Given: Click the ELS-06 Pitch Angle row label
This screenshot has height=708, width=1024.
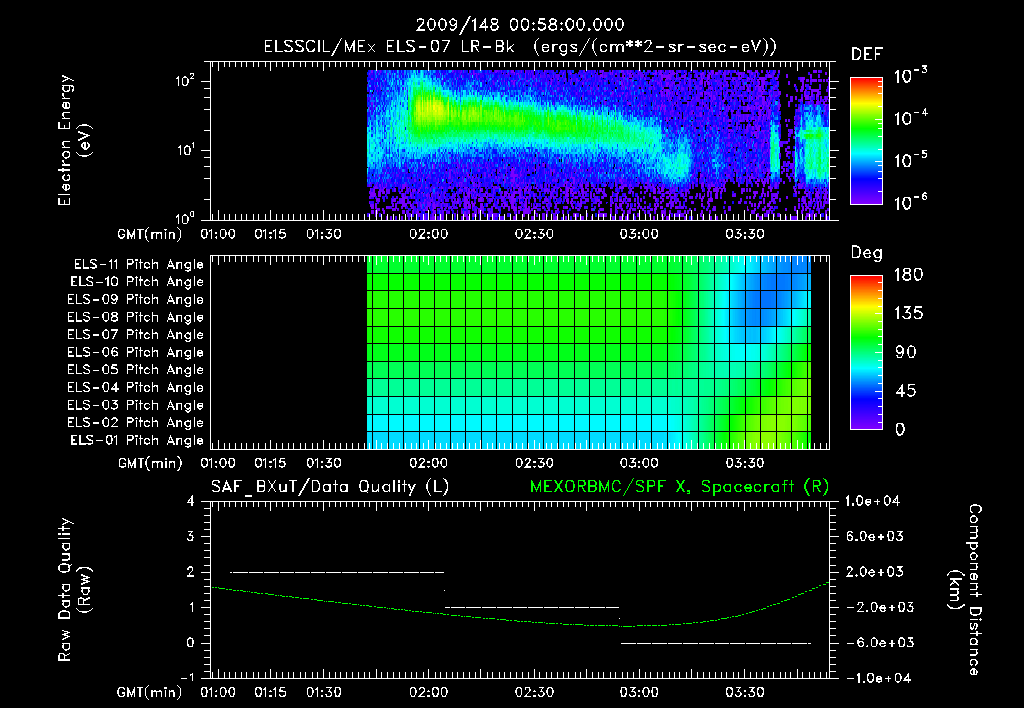Looking at the screenshot, I should pyautogui.click(x=136, y=353).
